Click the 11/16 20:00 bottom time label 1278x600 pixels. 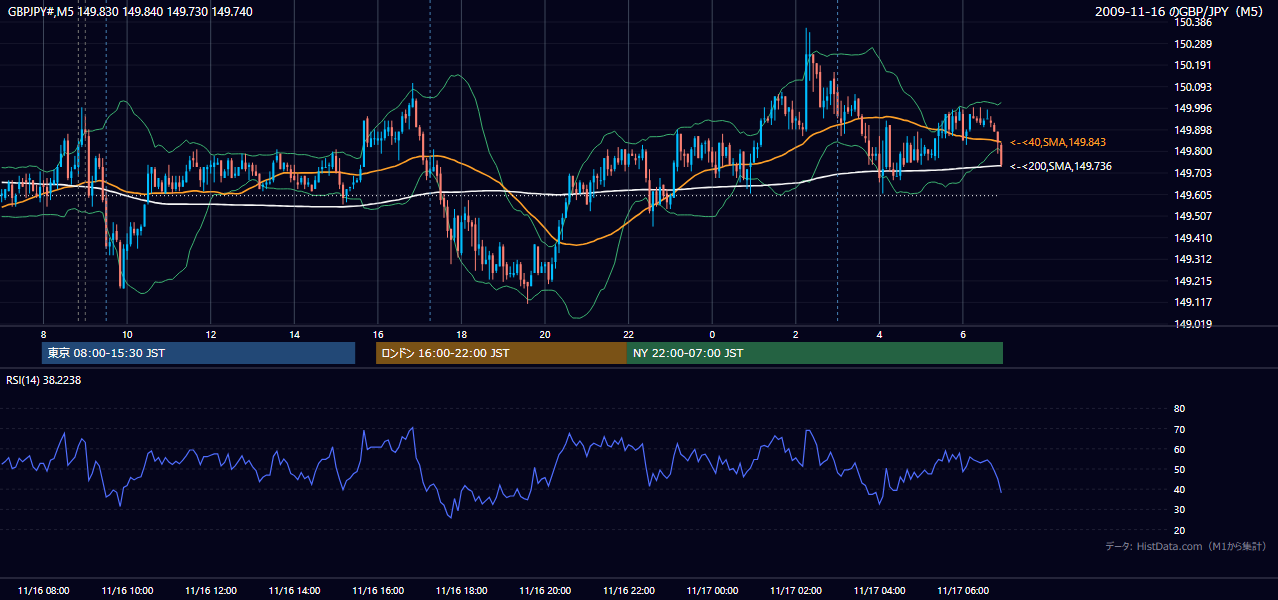pos(545,591)
